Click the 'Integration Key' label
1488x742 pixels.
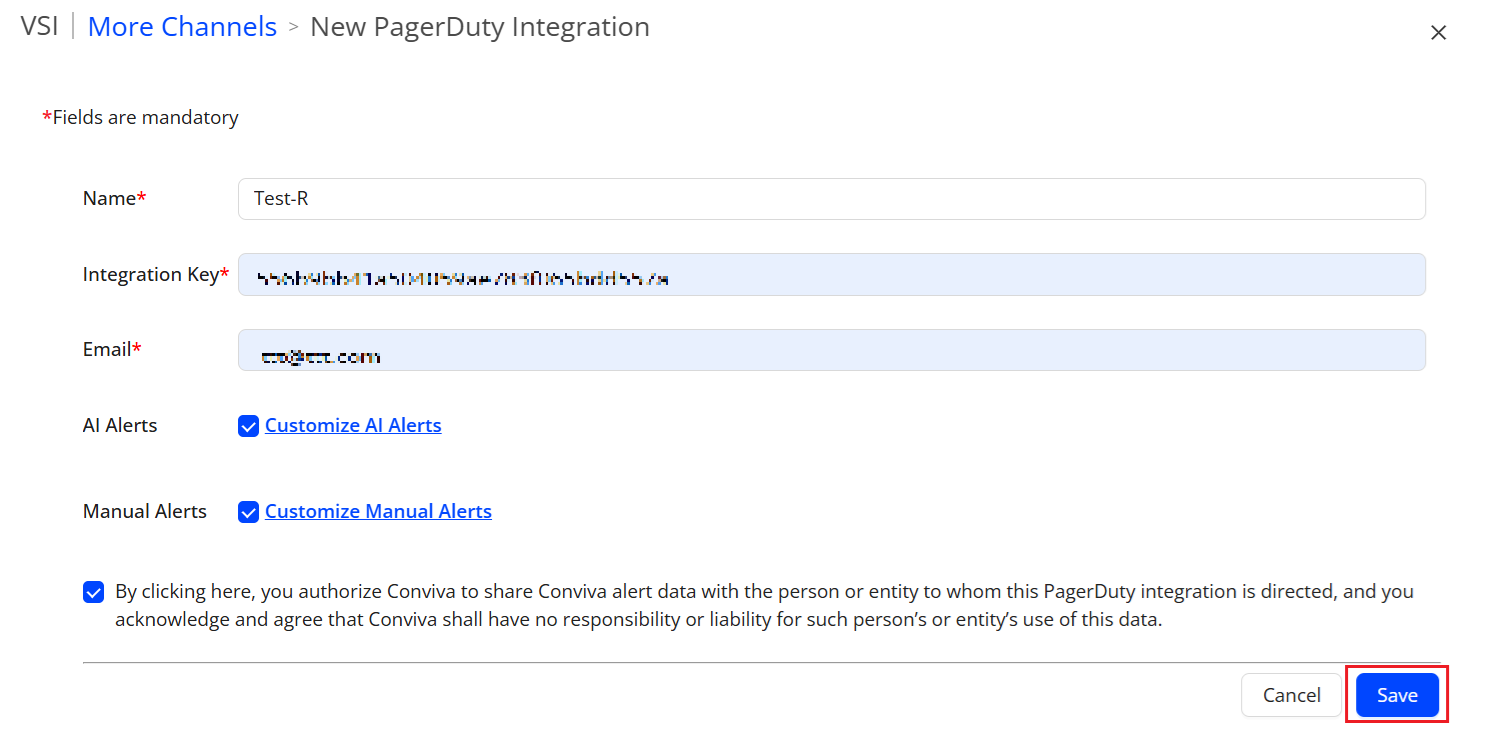[156, 275]
